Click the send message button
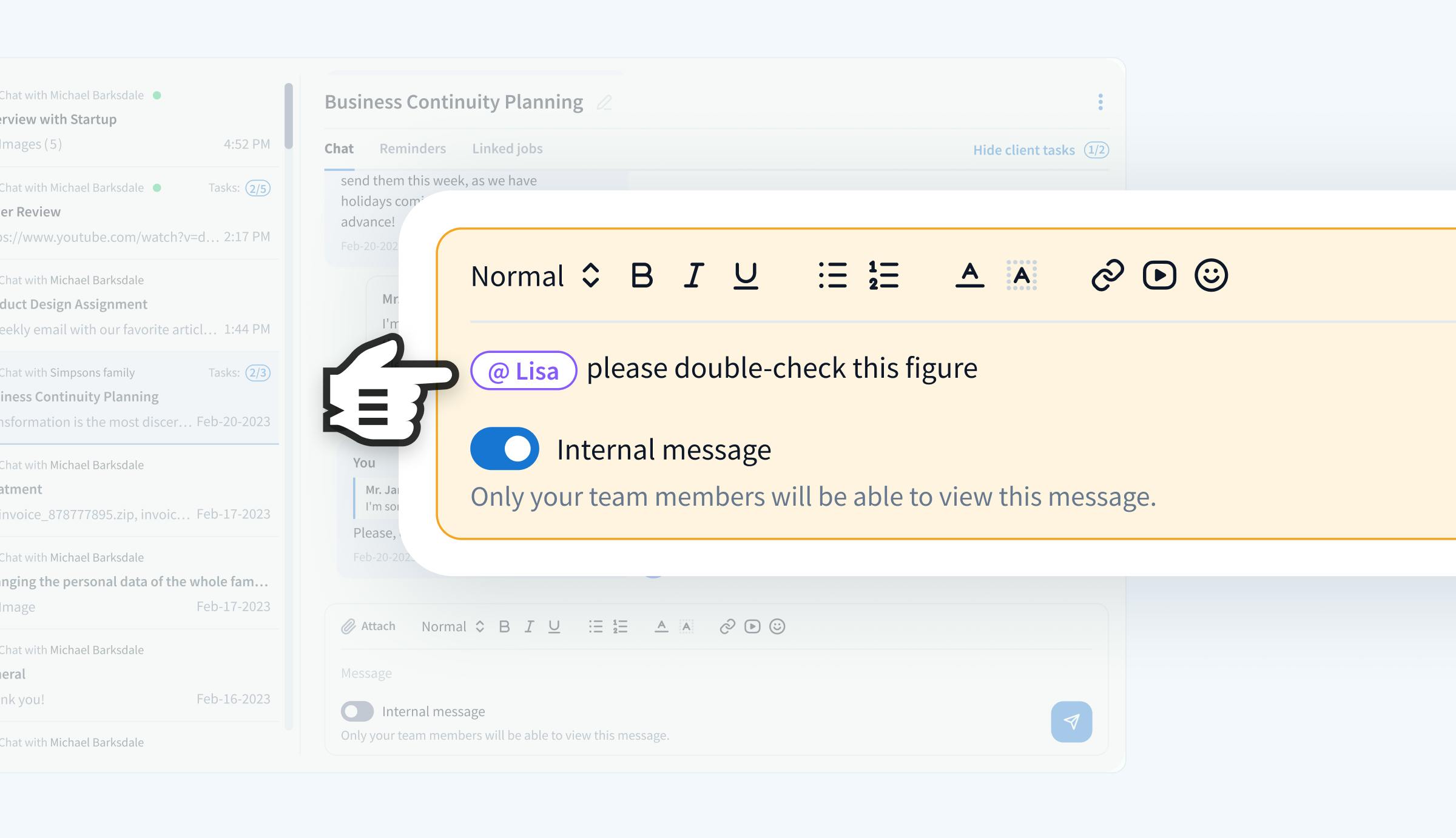 (x=1071, y=722)
